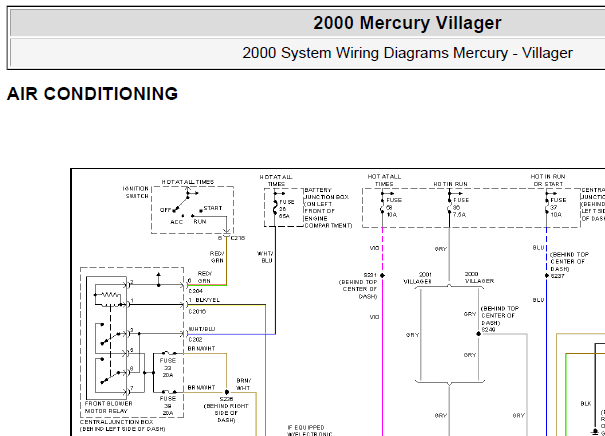
Task: Click the "2001 VILLAGER" branch label
Action: coord(417,278)
